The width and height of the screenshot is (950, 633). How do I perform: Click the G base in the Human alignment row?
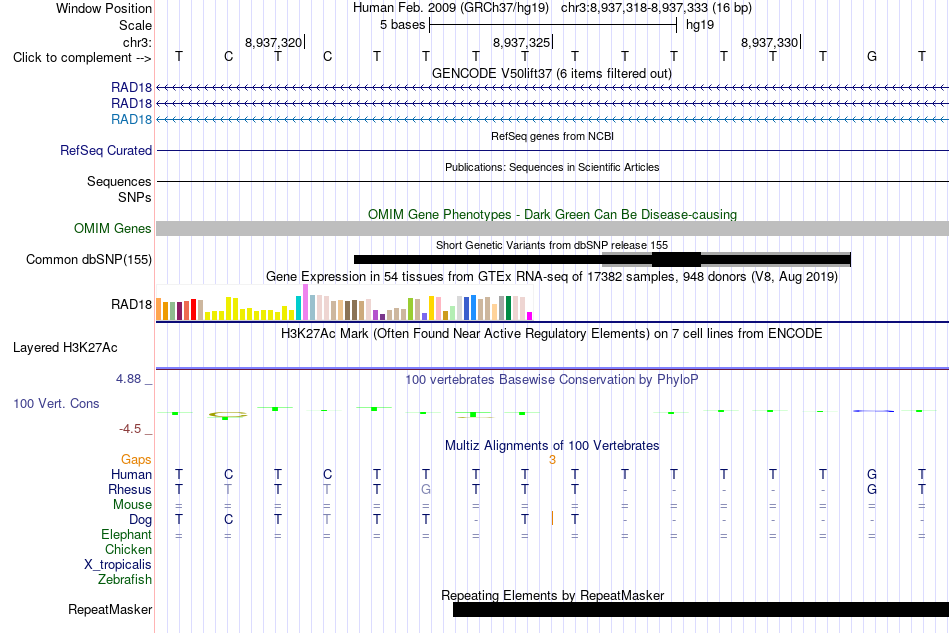(x=872, y=474)
